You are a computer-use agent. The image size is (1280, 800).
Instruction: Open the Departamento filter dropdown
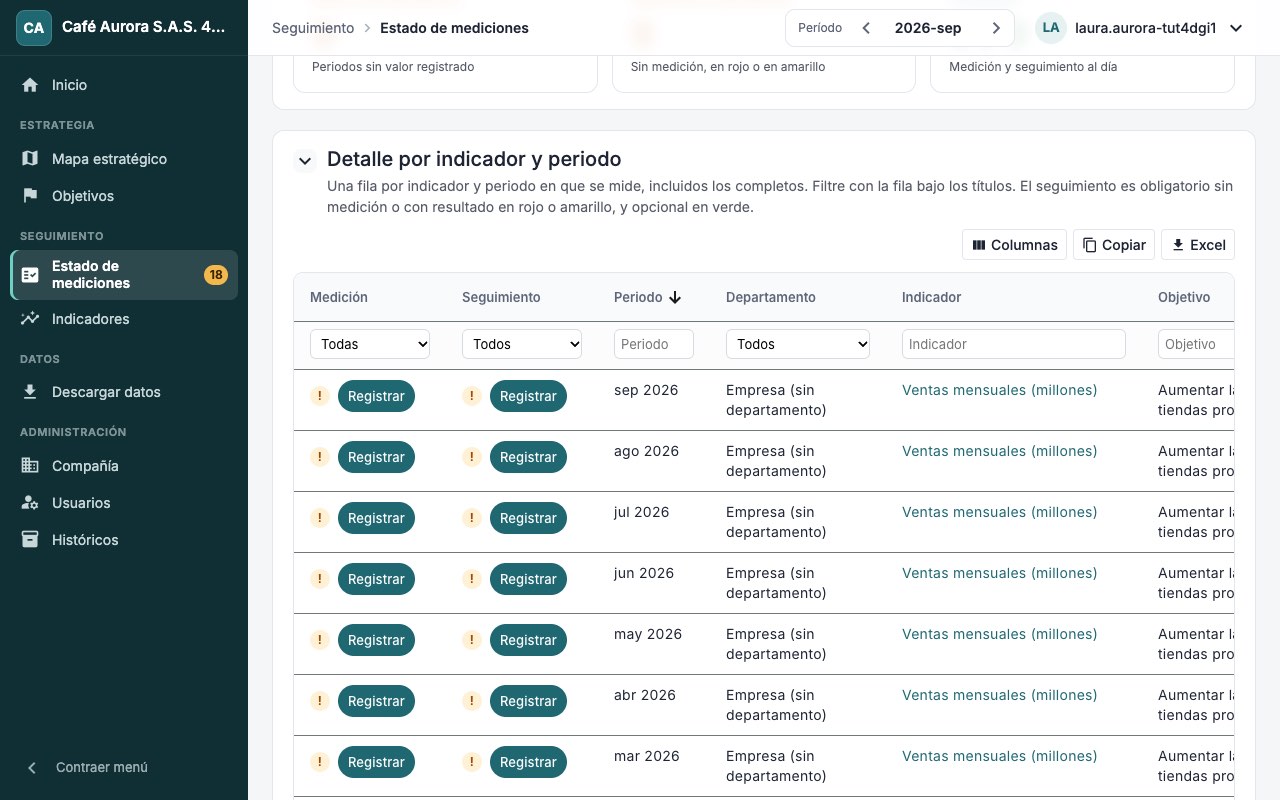tap(798, 344)
